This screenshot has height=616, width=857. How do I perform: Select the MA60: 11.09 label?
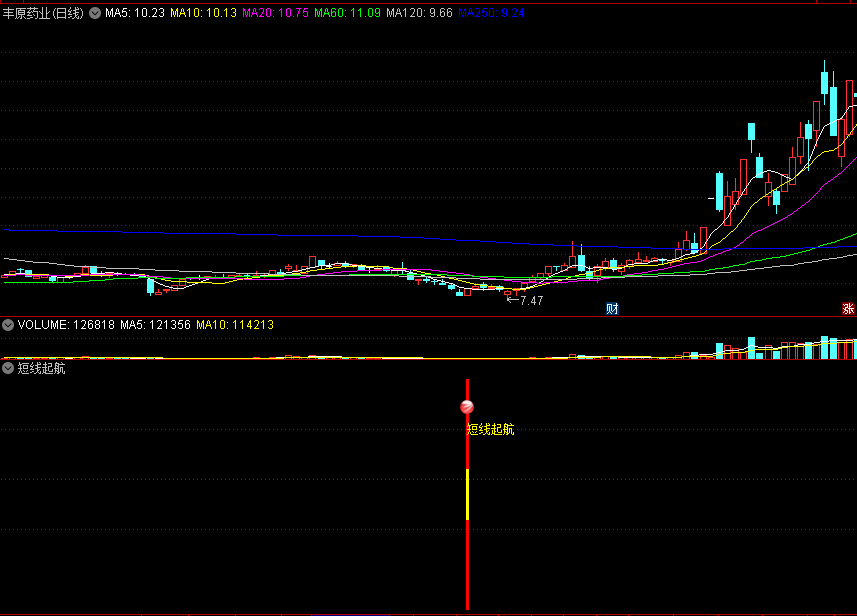348,13
